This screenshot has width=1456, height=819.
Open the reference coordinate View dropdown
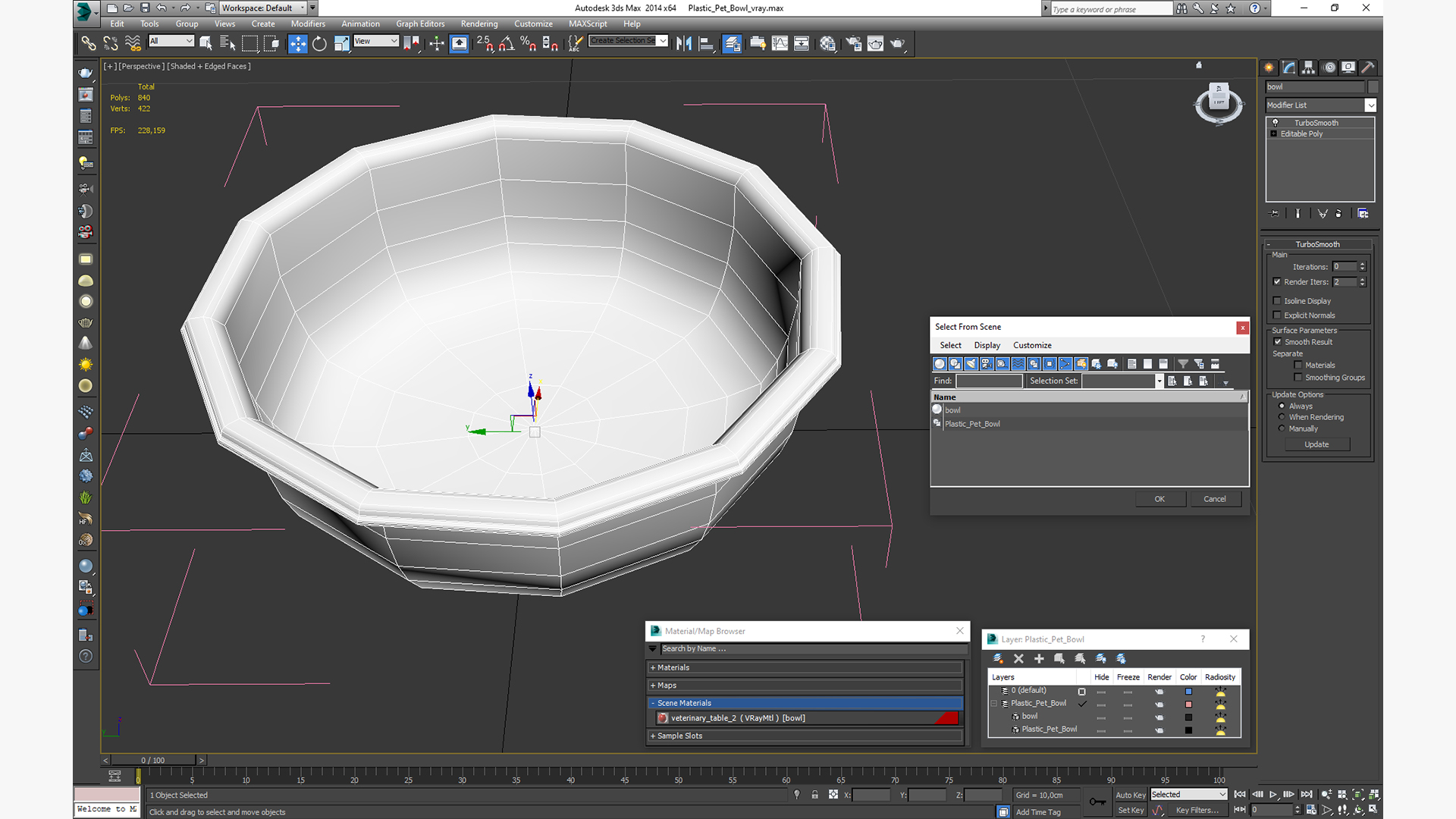point(376,41)
